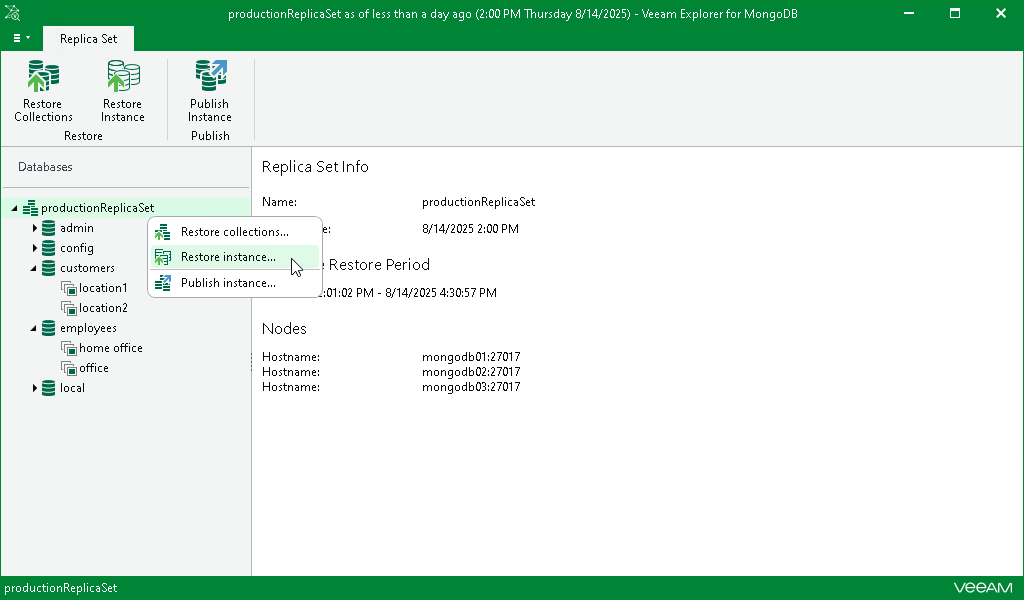The height and width of the screenshot is (600, 1024).
Task: Close the Veeam Explorer window
Action: pyautogui.click(x=1000, y=13)
